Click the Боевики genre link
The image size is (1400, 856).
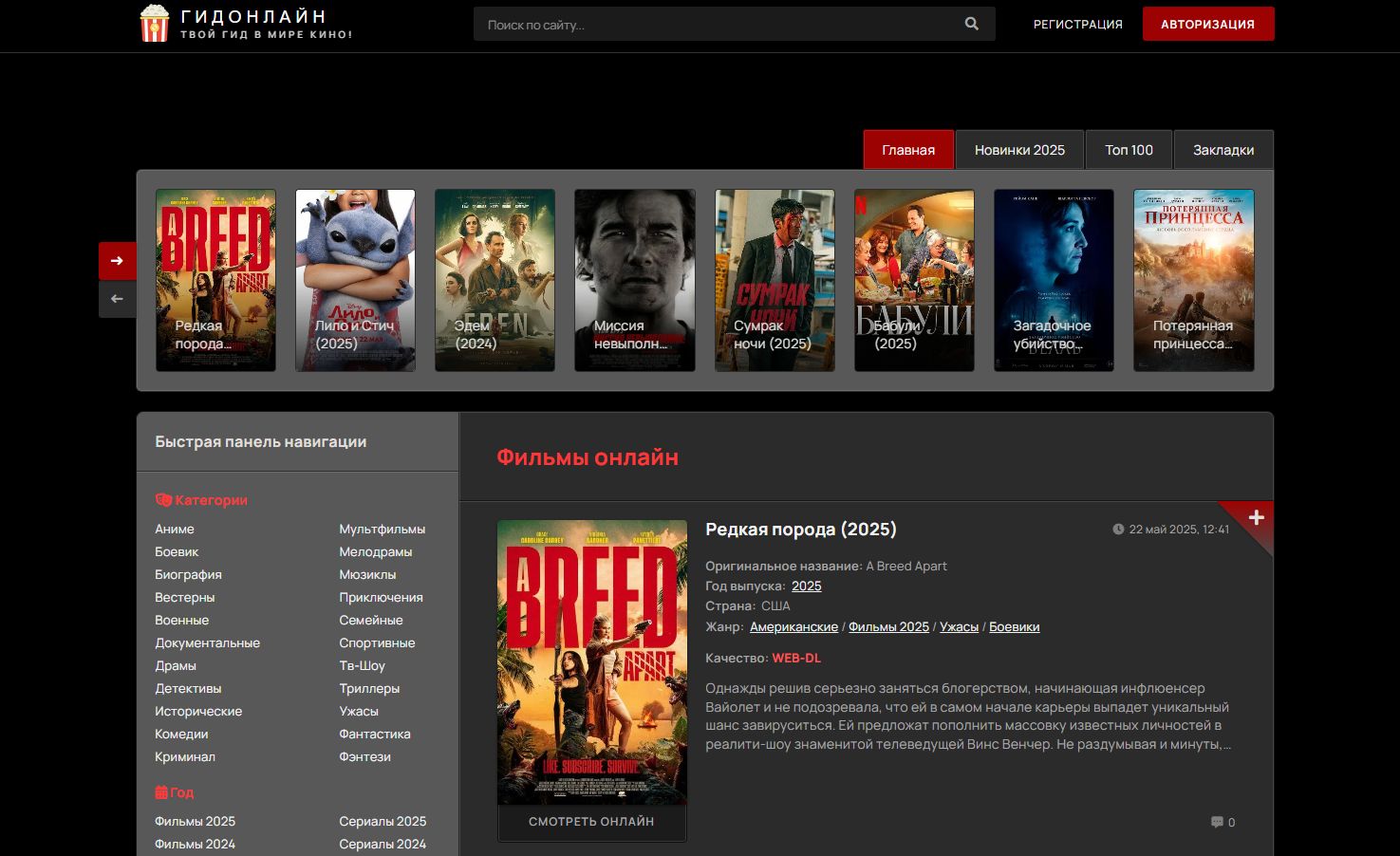point(1014,627)
